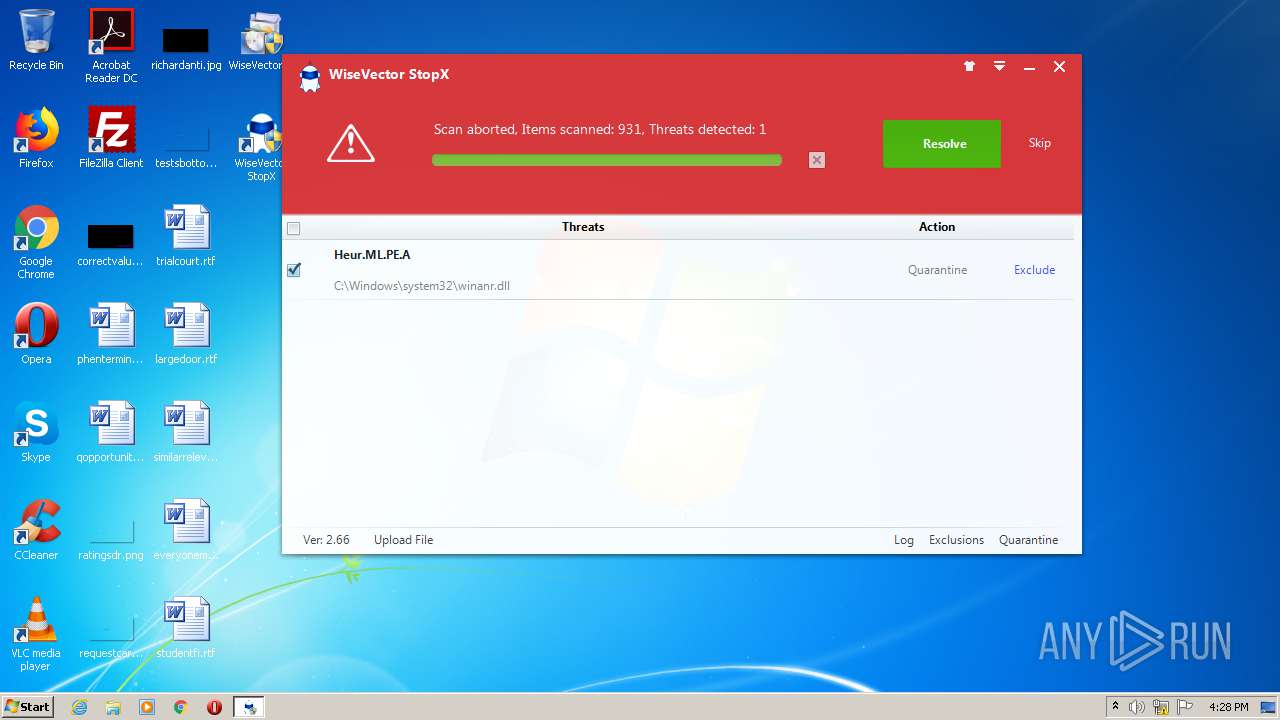Select the largedoor.rtf desktop document
This screenshot has height=720, width=1280.
point(186,334)
